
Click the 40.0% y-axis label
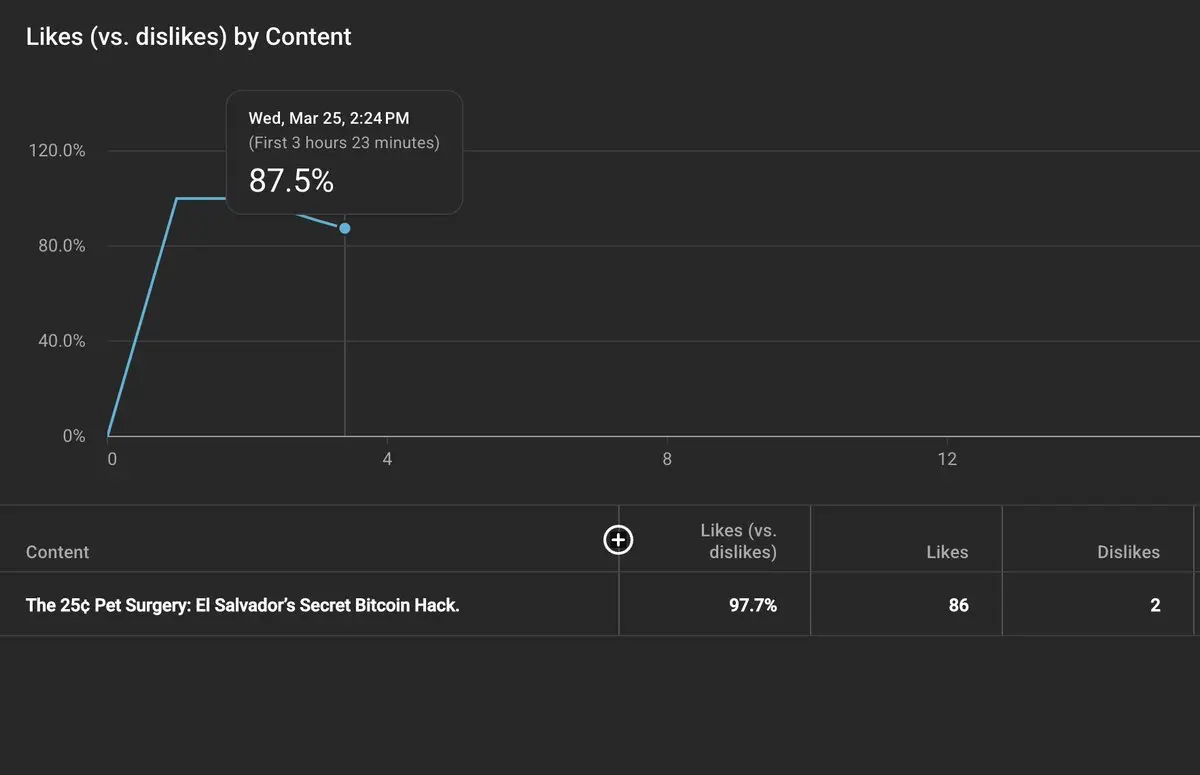[62, 341]
